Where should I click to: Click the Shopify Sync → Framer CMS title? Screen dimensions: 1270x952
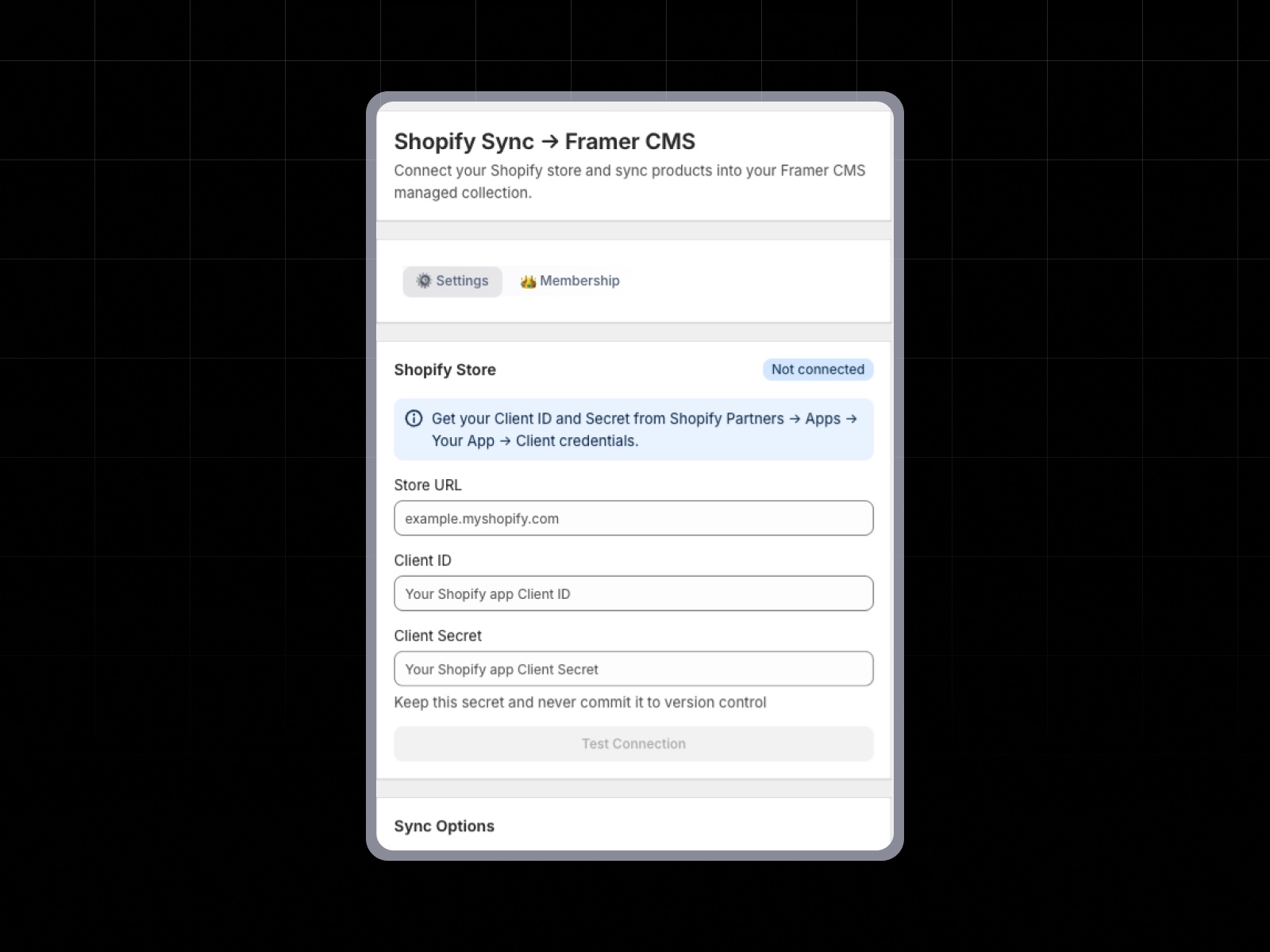545,141
